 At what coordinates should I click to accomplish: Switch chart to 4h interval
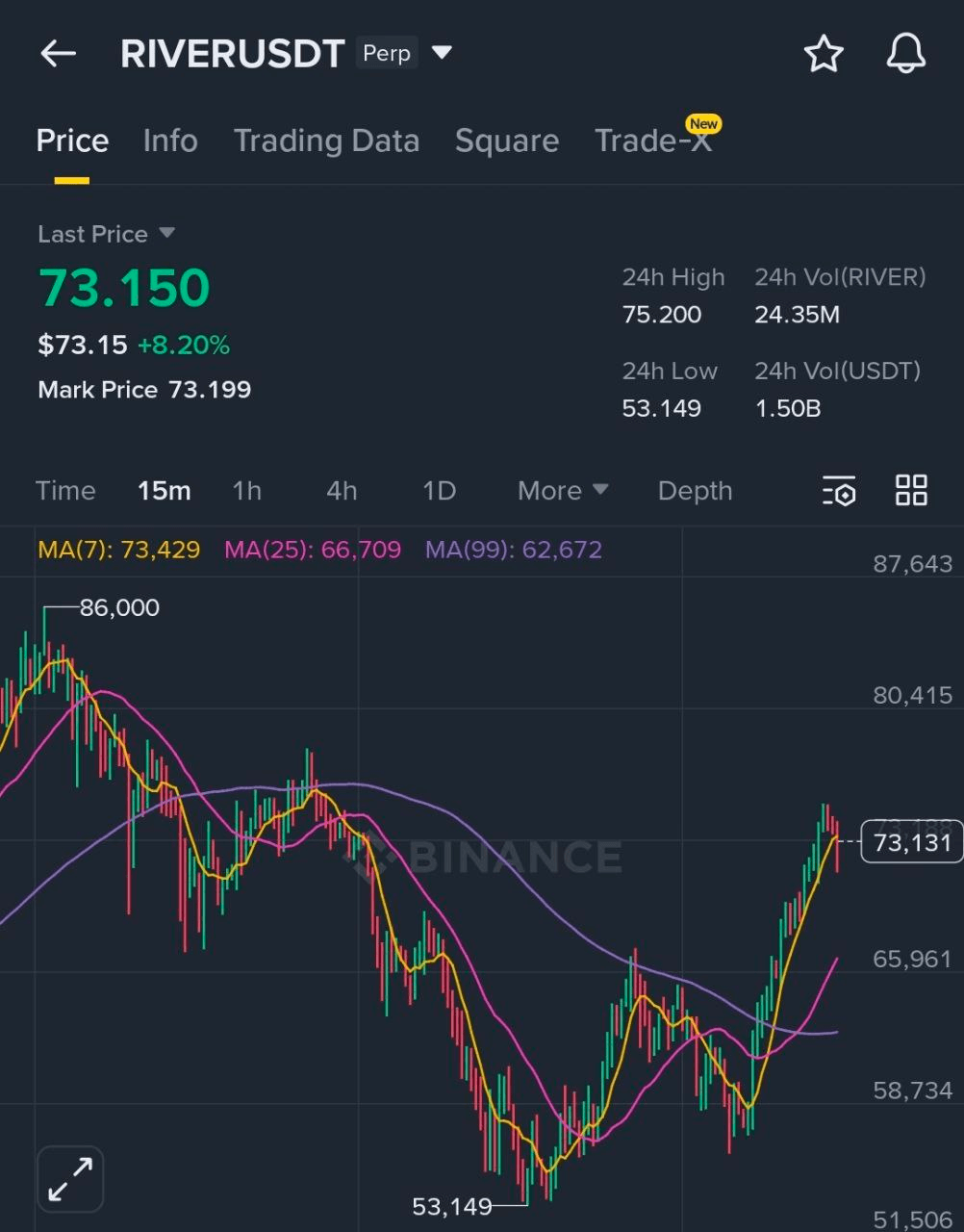[342, 491]
